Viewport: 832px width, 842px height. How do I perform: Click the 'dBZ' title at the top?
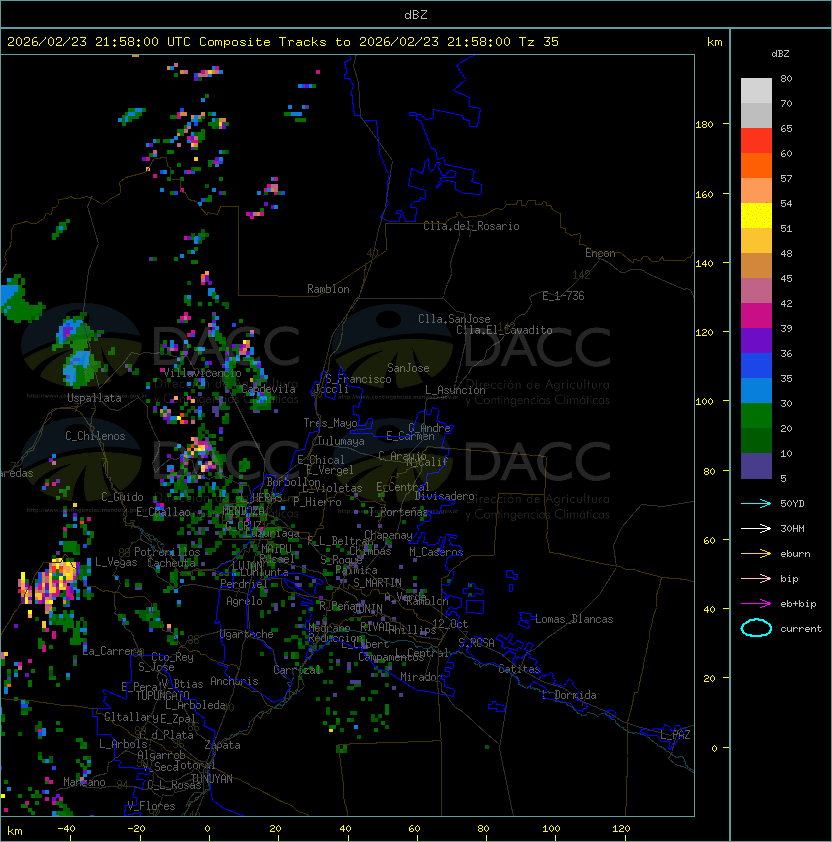416,15
